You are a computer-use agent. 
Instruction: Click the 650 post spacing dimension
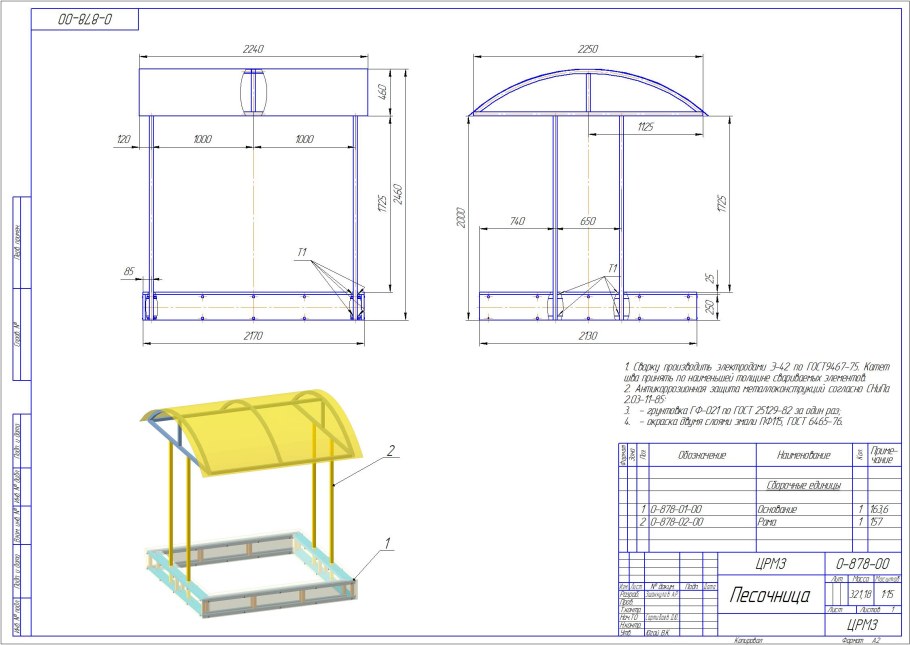(x=587, y=222)
